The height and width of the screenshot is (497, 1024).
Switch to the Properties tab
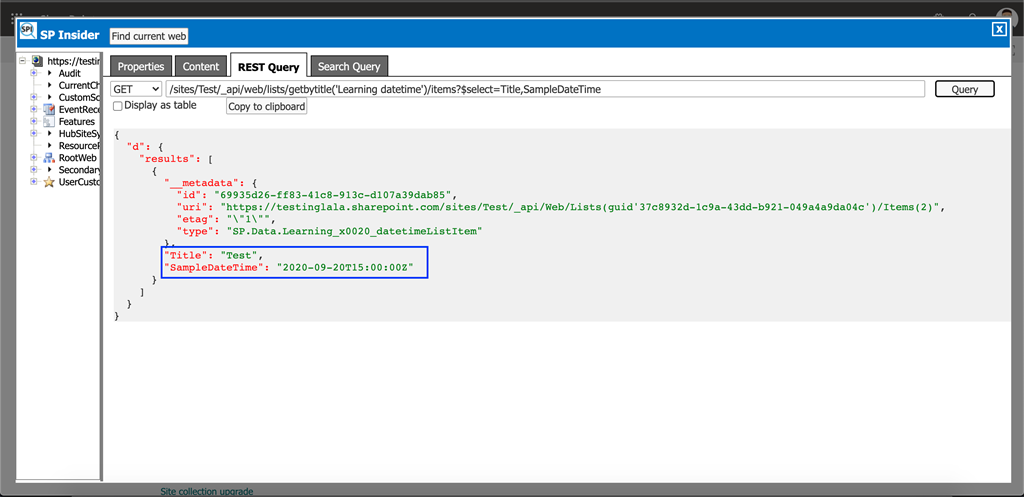point(141,67)
